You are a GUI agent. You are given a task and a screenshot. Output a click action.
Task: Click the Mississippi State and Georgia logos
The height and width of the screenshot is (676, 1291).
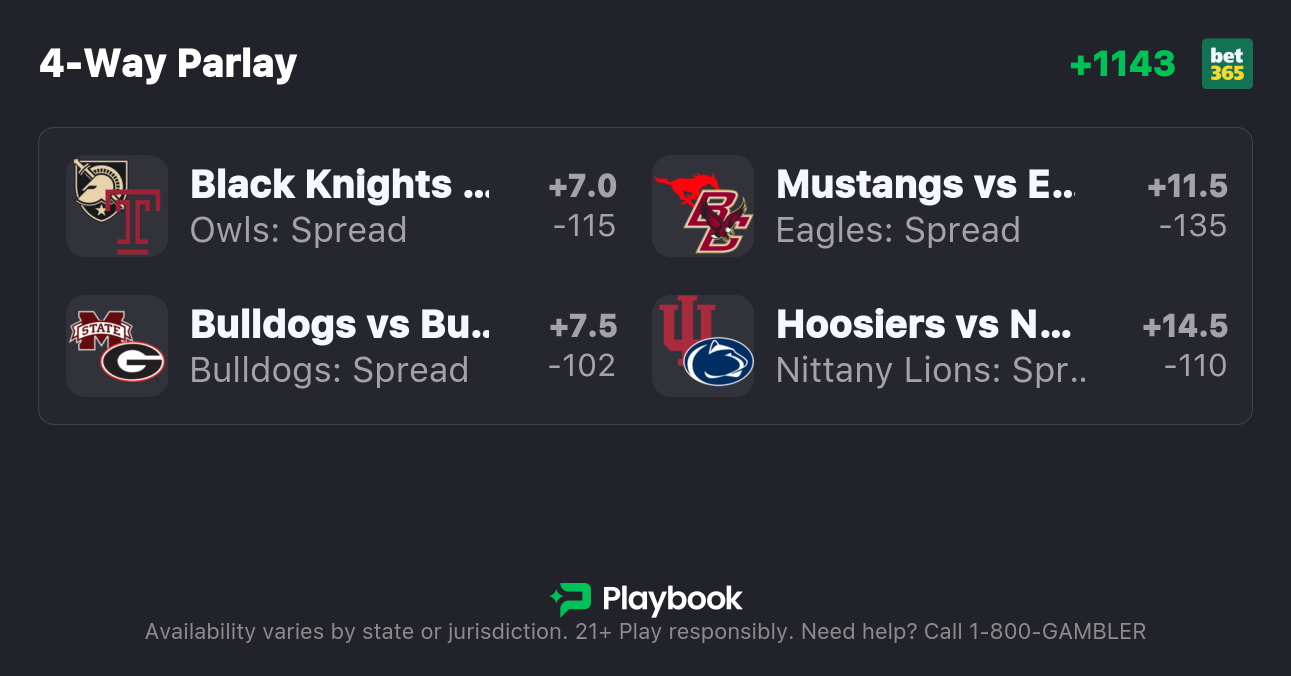pyautogui.click(x=116, y=346)
